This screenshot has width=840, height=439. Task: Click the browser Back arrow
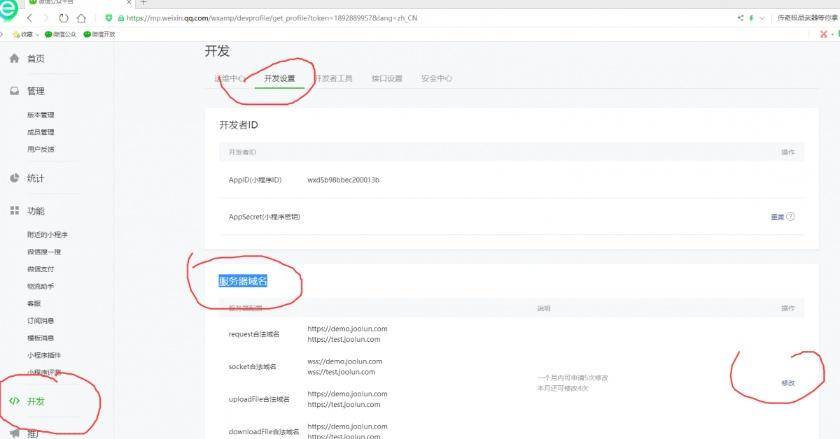point(30,18)
